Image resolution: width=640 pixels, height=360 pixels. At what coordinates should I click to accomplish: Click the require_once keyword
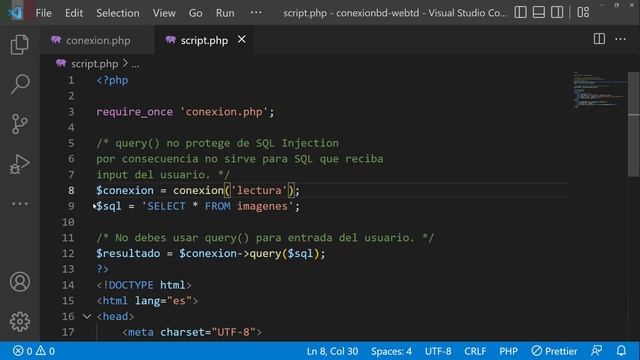click(134, 111)
